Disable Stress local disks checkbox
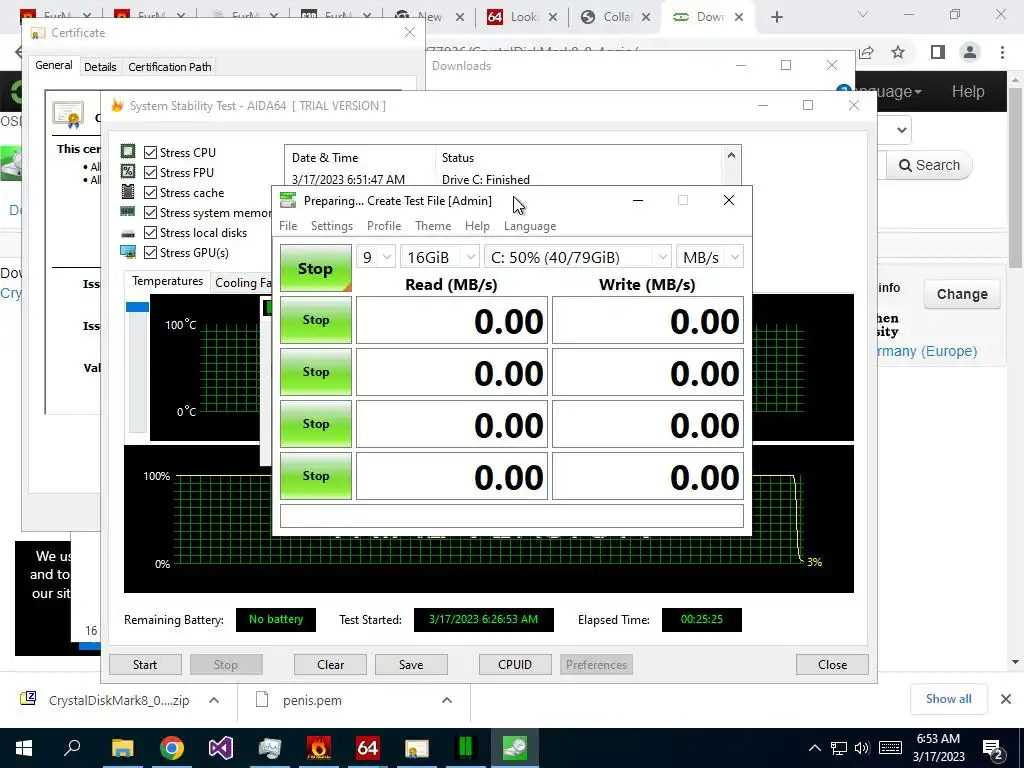 [x=150, y=232]
